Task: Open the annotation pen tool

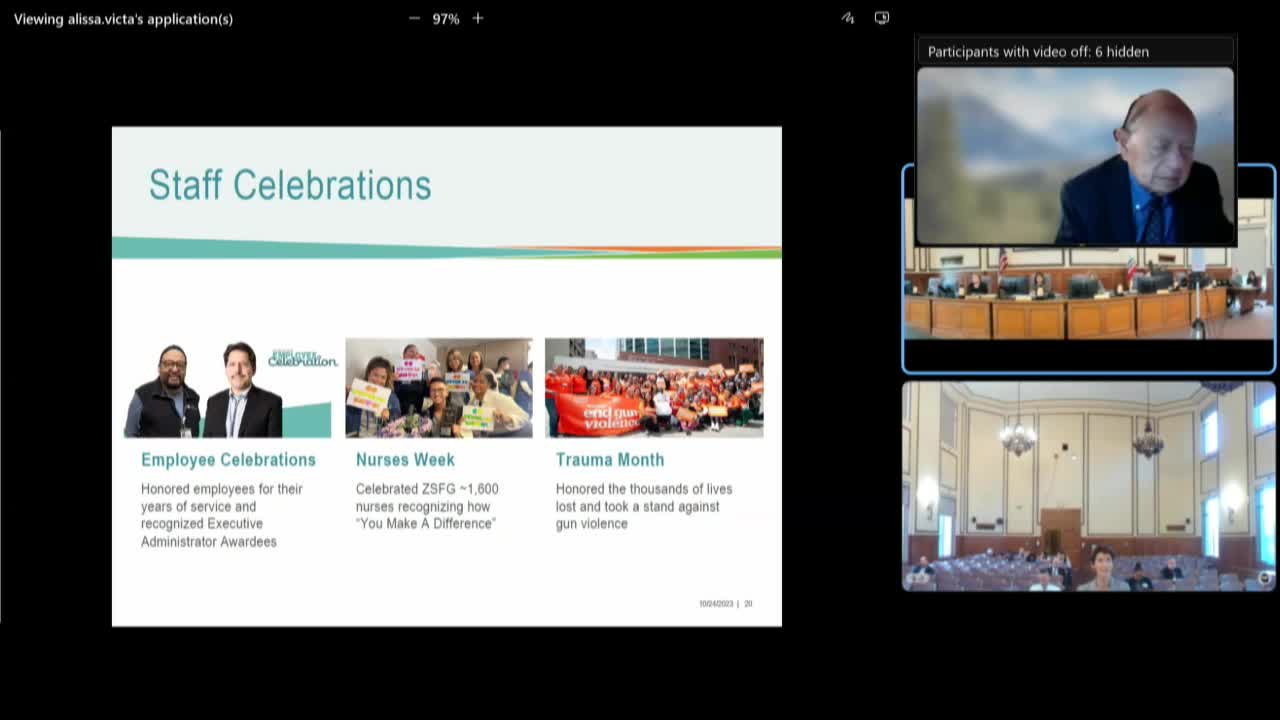Action: [x=848, y=18]
